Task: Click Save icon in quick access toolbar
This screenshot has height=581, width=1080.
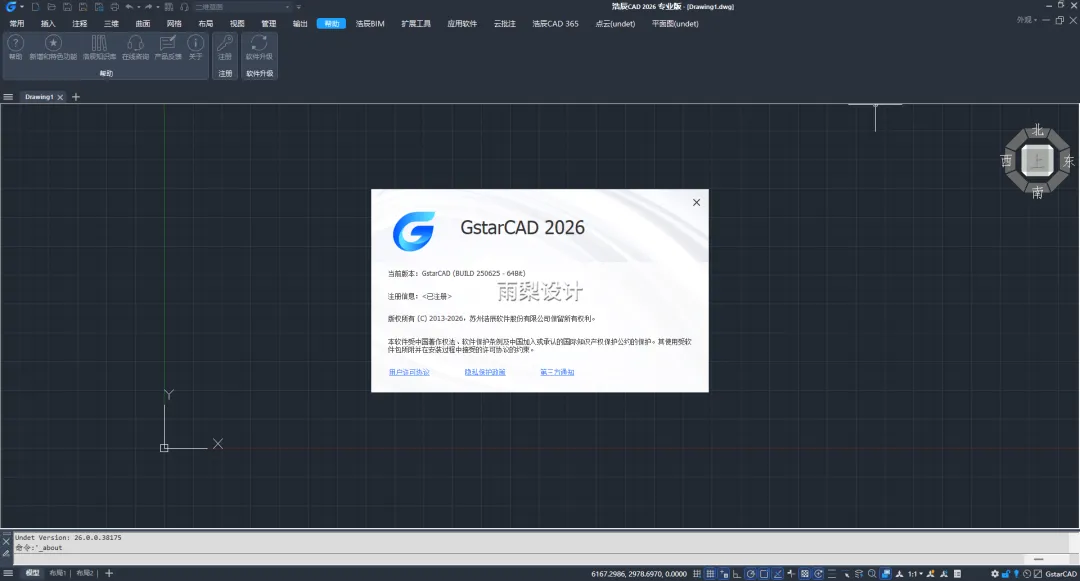Action: 68,7
